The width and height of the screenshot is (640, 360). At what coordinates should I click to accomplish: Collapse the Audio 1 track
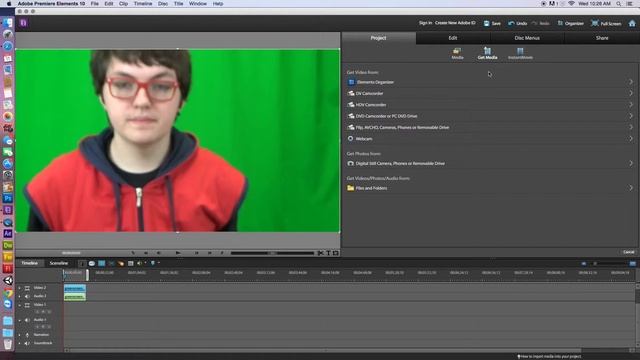[19, 320]
